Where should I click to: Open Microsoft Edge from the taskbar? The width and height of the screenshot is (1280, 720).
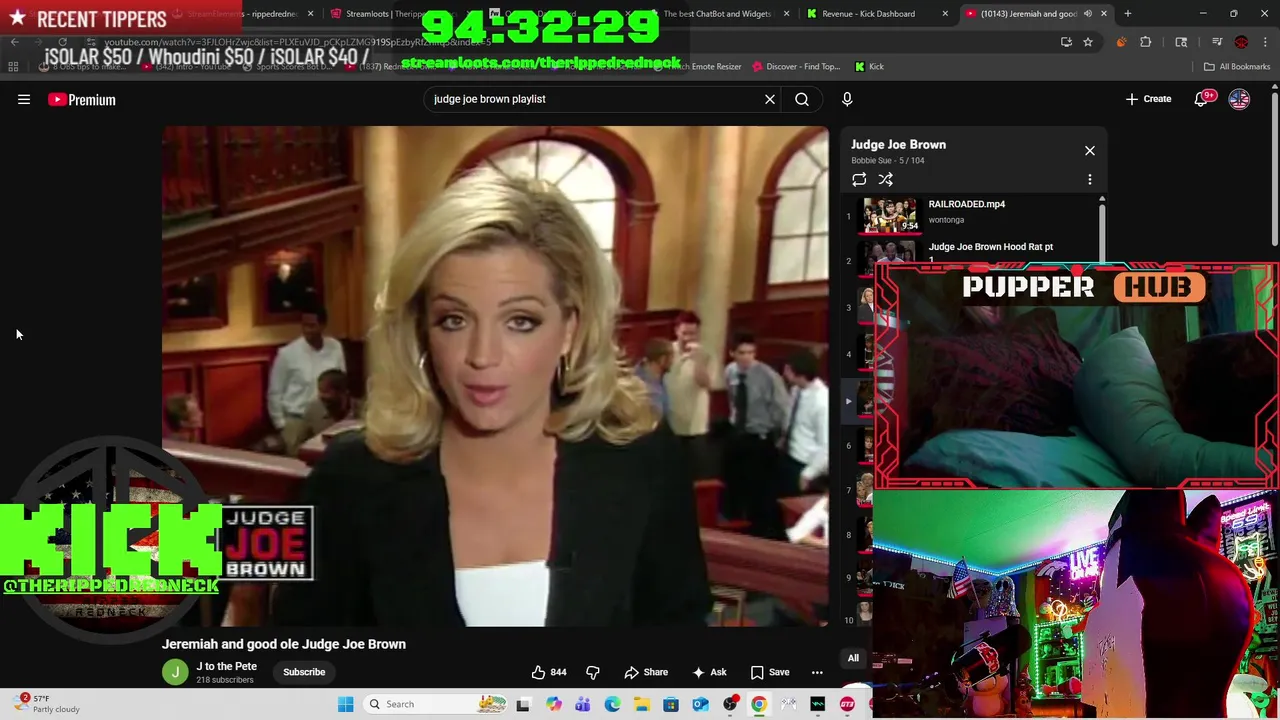pos(612,704)
